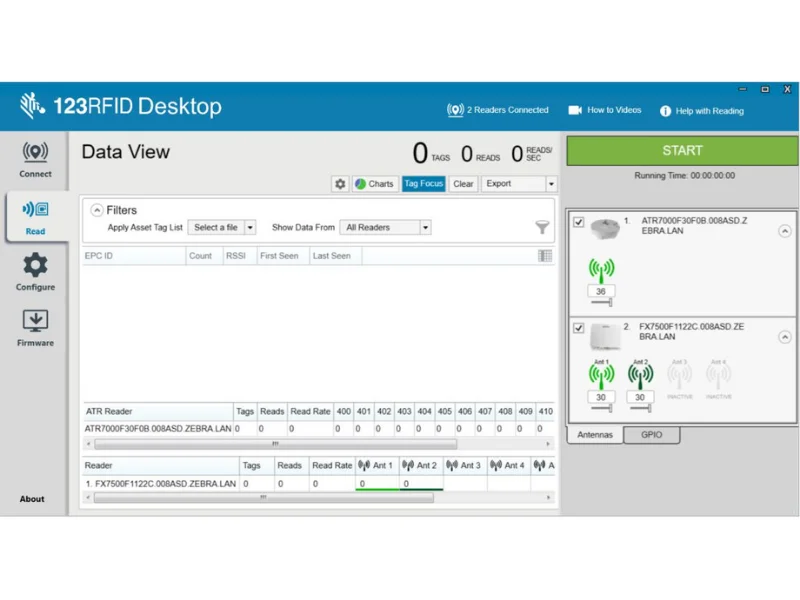Open the column chooser grid icon
Viewport: 800px width, 600px height.
pos(545,256)
